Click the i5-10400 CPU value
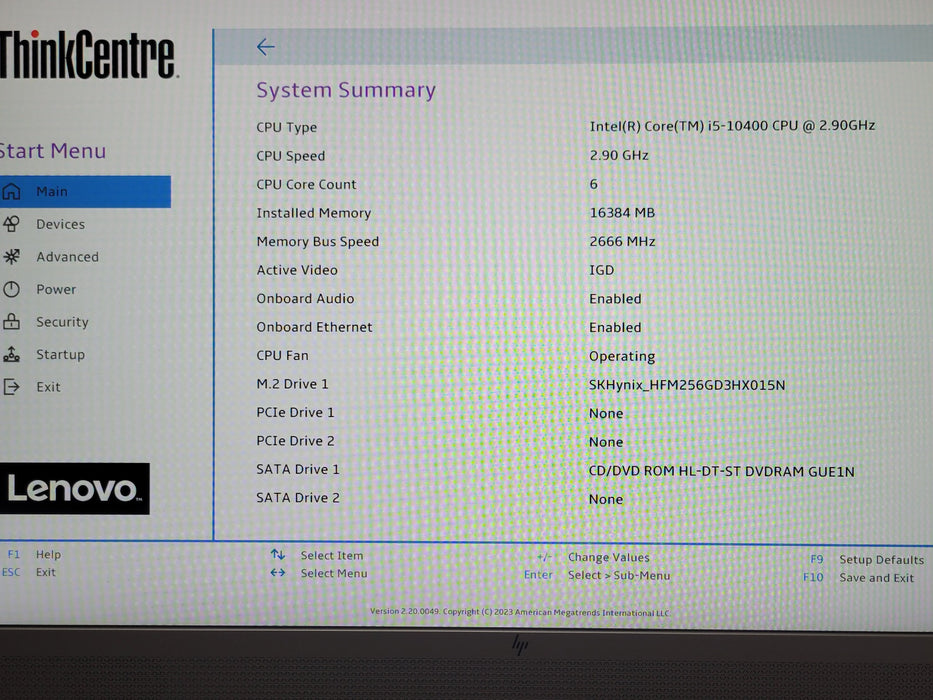The image size is (933, 700). [732, 126]
